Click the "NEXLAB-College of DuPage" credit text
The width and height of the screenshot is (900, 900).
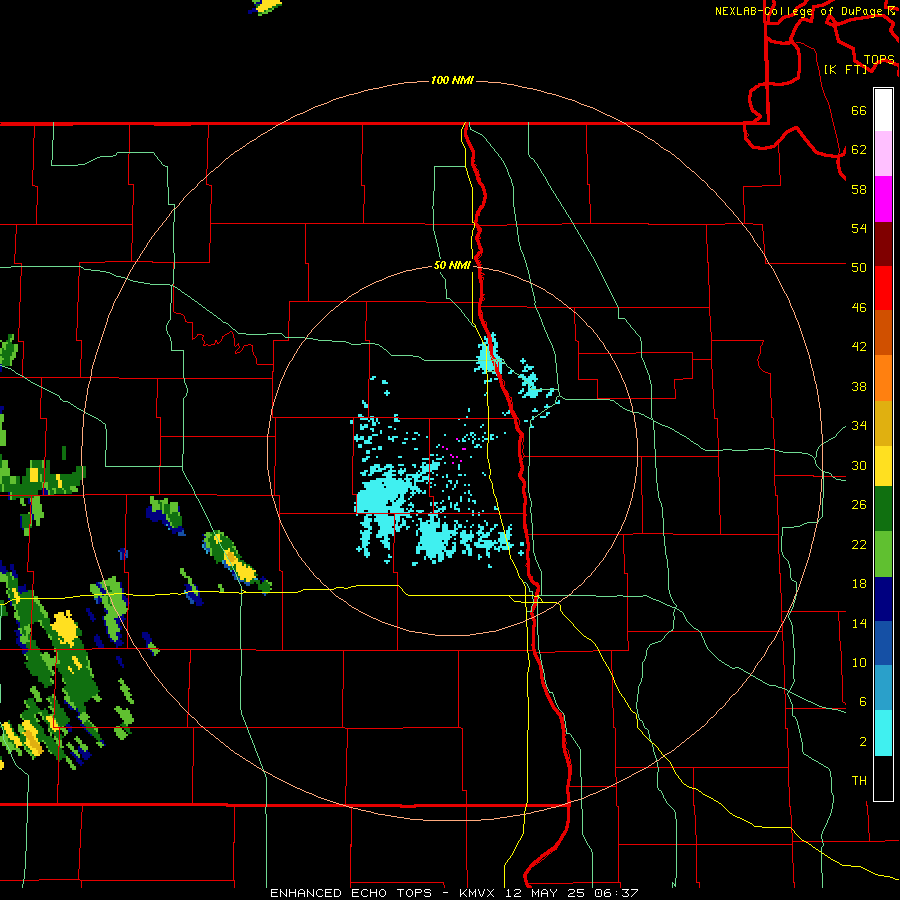(799, 11)
